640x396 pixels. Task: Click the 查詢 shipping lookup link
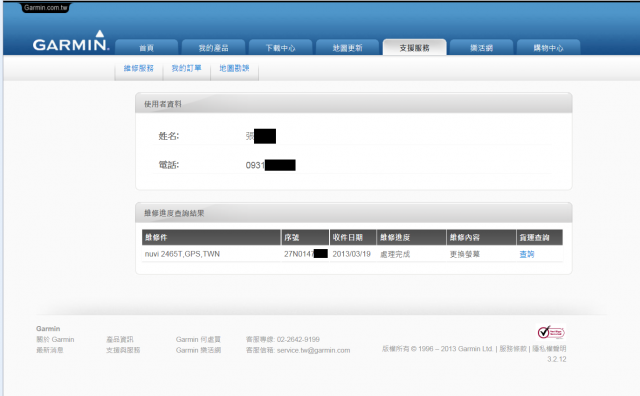(x=527, y=254)
